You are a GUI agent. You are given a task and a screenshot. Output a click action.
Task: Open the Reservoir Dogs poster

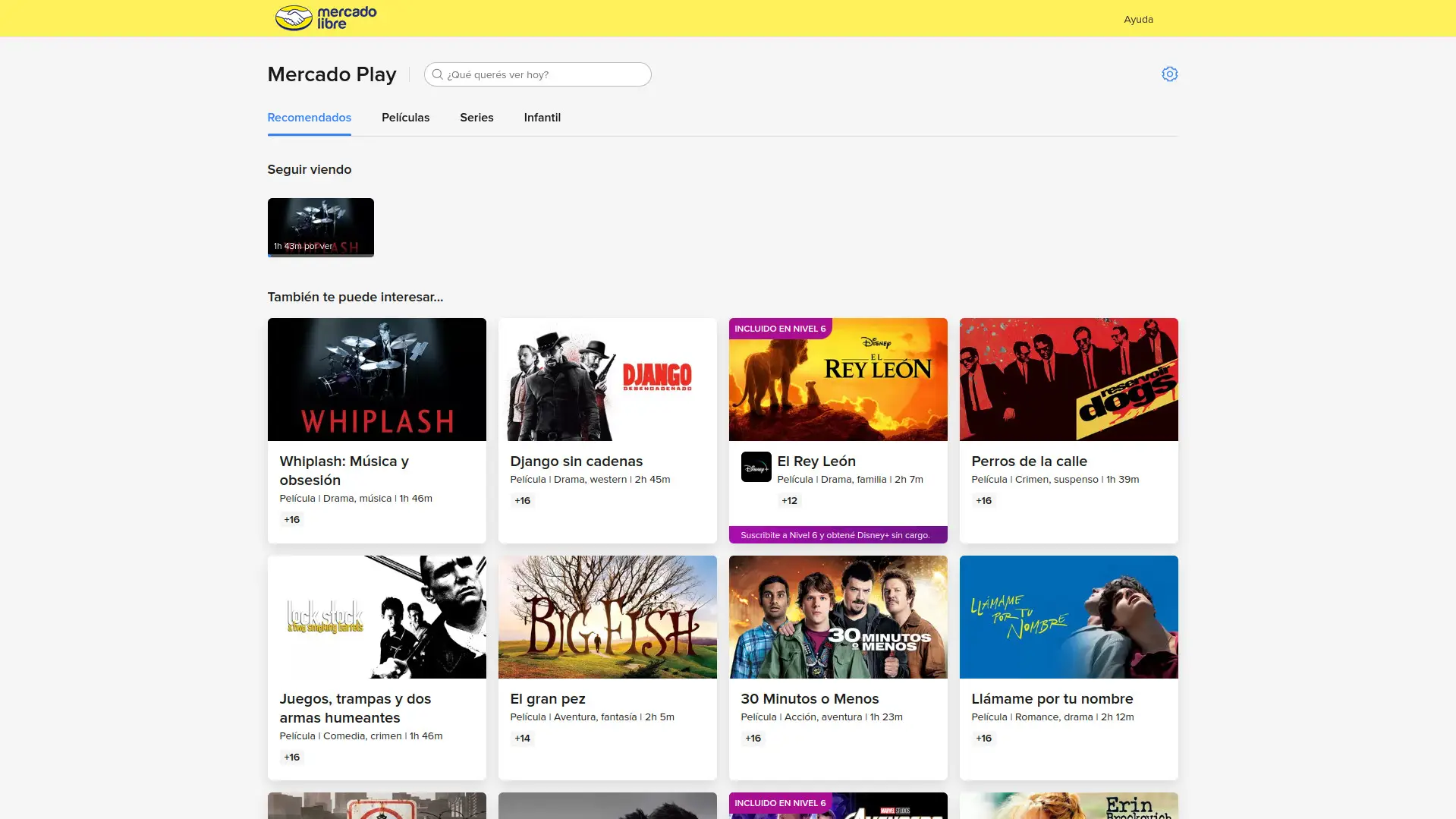point(1068,380)
